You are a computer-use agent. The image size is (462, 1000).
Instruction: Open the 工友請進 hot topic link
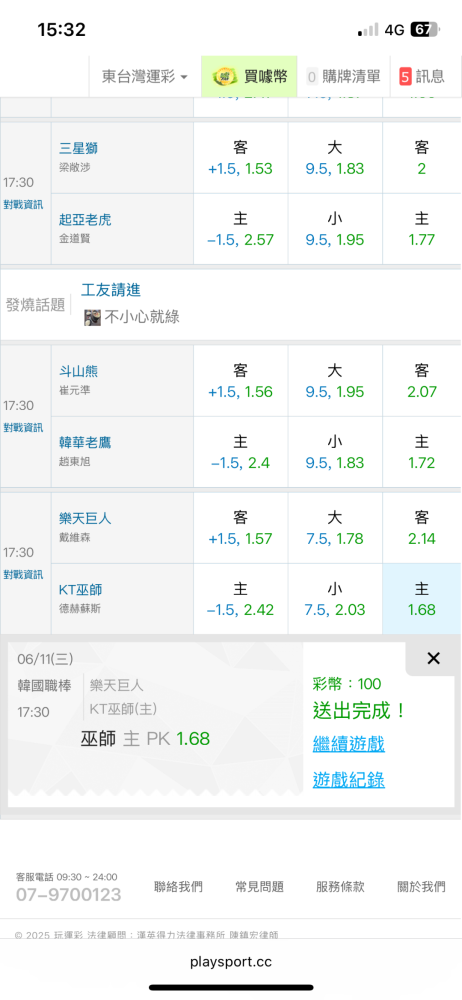click(111, 290)
